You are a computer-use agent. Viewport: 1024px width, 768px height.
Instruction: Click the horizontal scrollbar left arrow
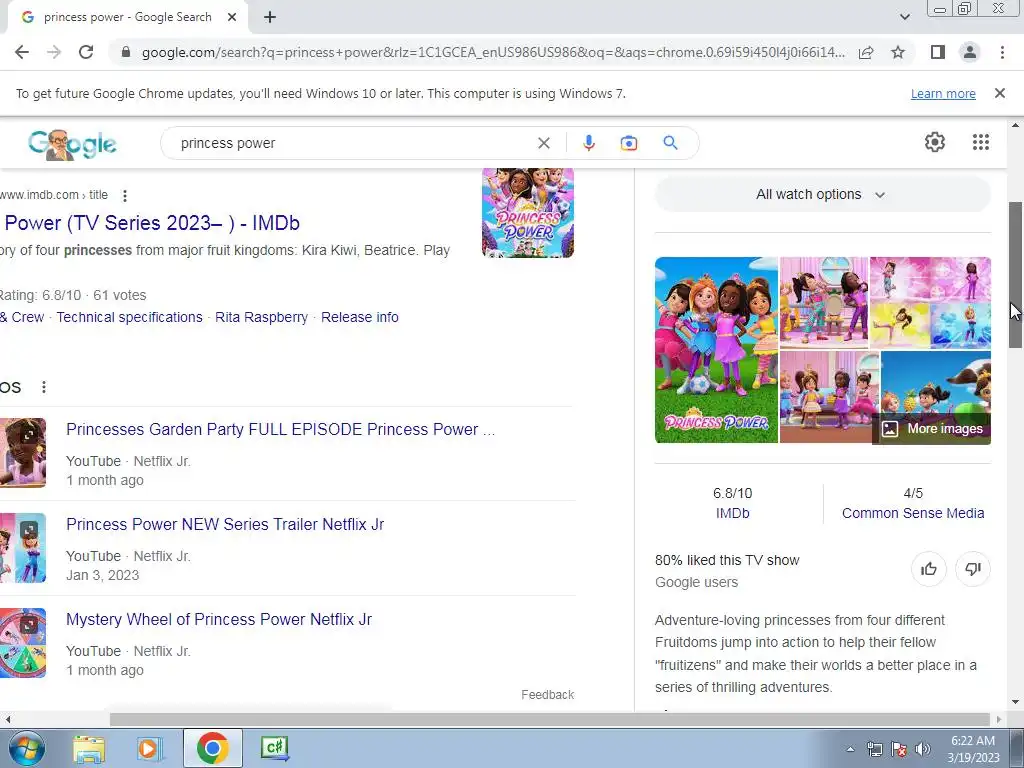click(7, 719)
